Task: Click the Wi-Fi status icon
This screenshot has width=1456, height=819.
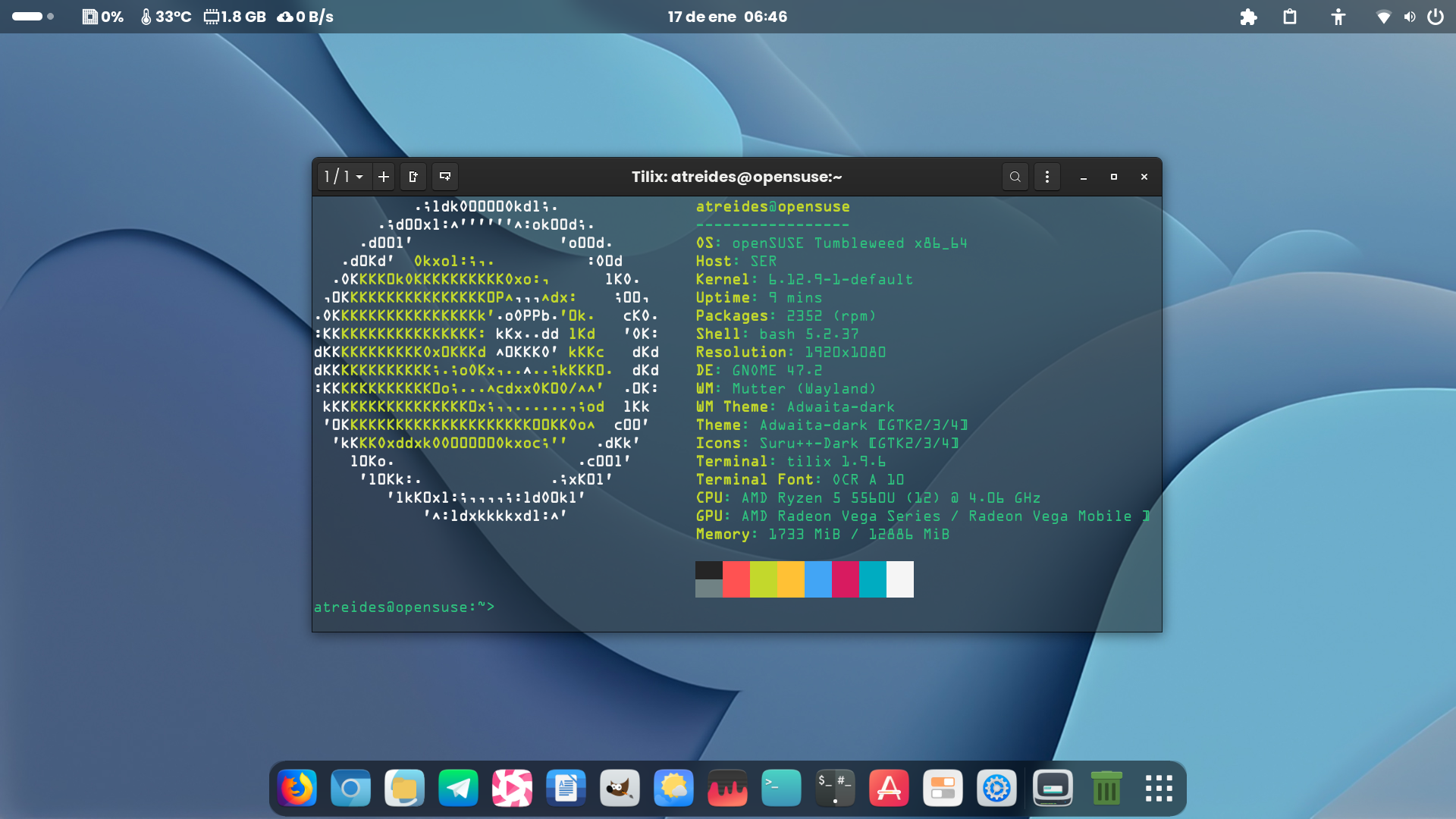Action: (1383, 17)
